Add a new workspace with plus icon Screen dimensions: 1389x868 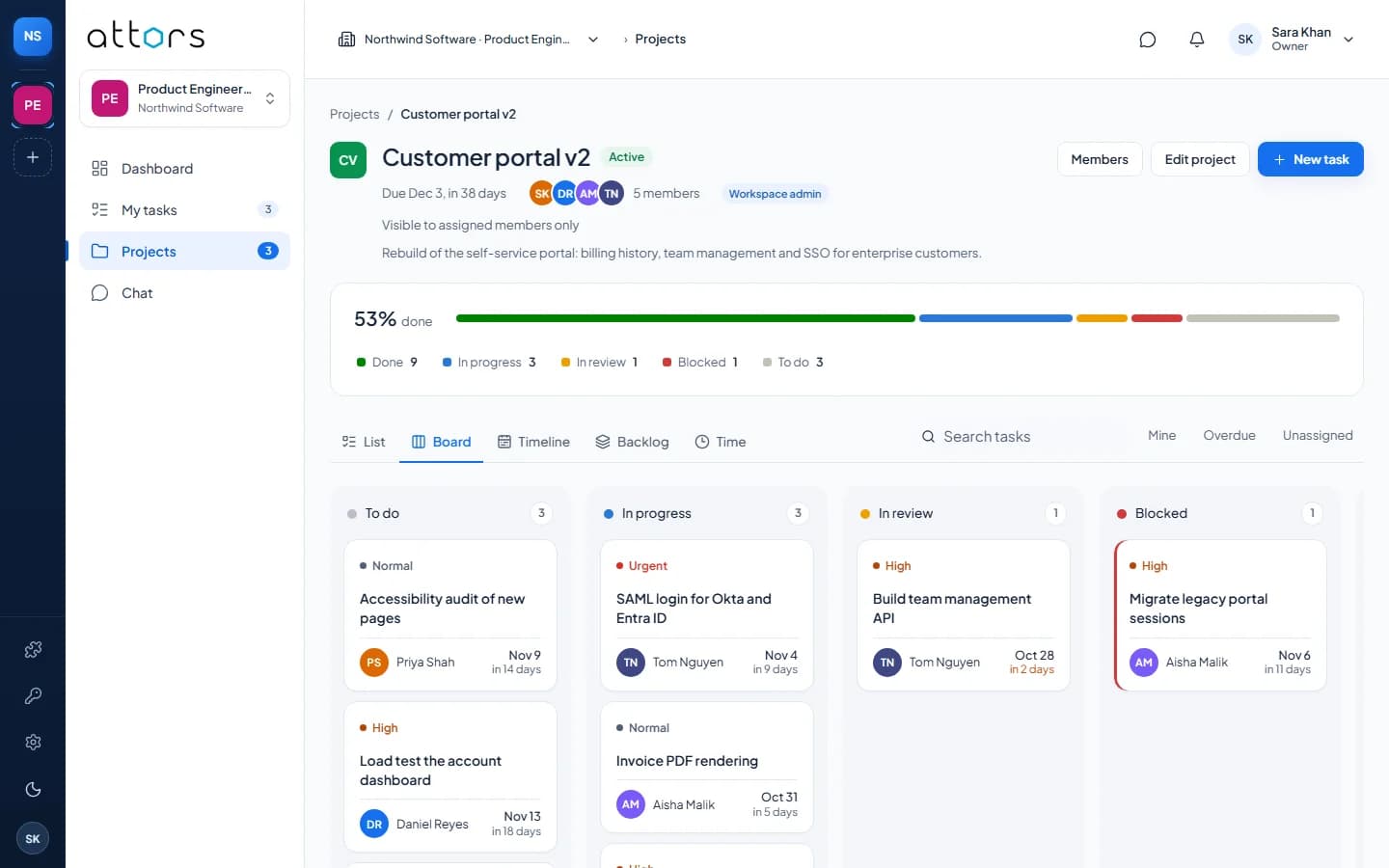click(x=33, y=157)
